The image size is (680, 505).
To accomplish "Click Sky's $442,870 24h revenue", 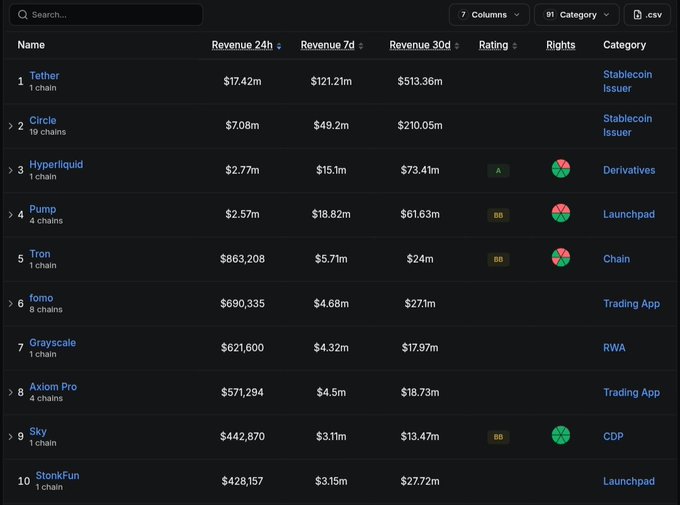I will (242, 436).
